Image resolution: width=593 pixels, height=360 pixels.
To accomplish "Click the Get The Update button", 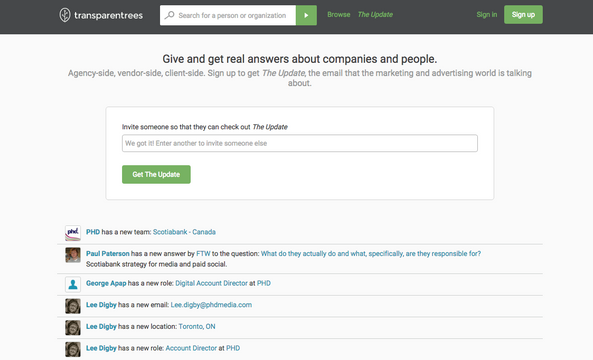I will click(x=156, y=174).
